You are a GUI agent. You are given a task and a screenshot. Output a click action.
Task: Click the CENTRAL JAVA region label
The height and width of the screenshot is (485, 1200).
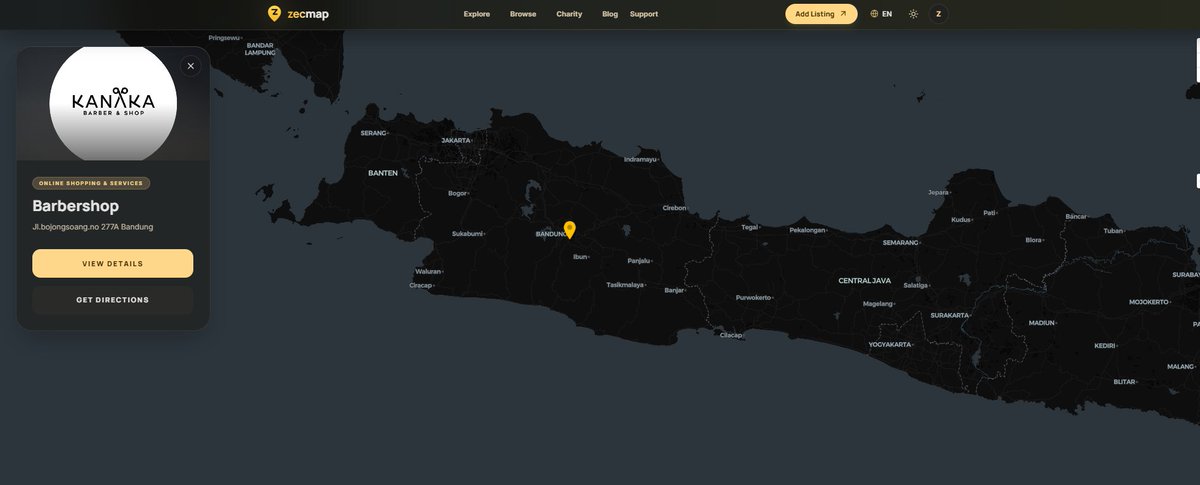[x=864, y=280]
